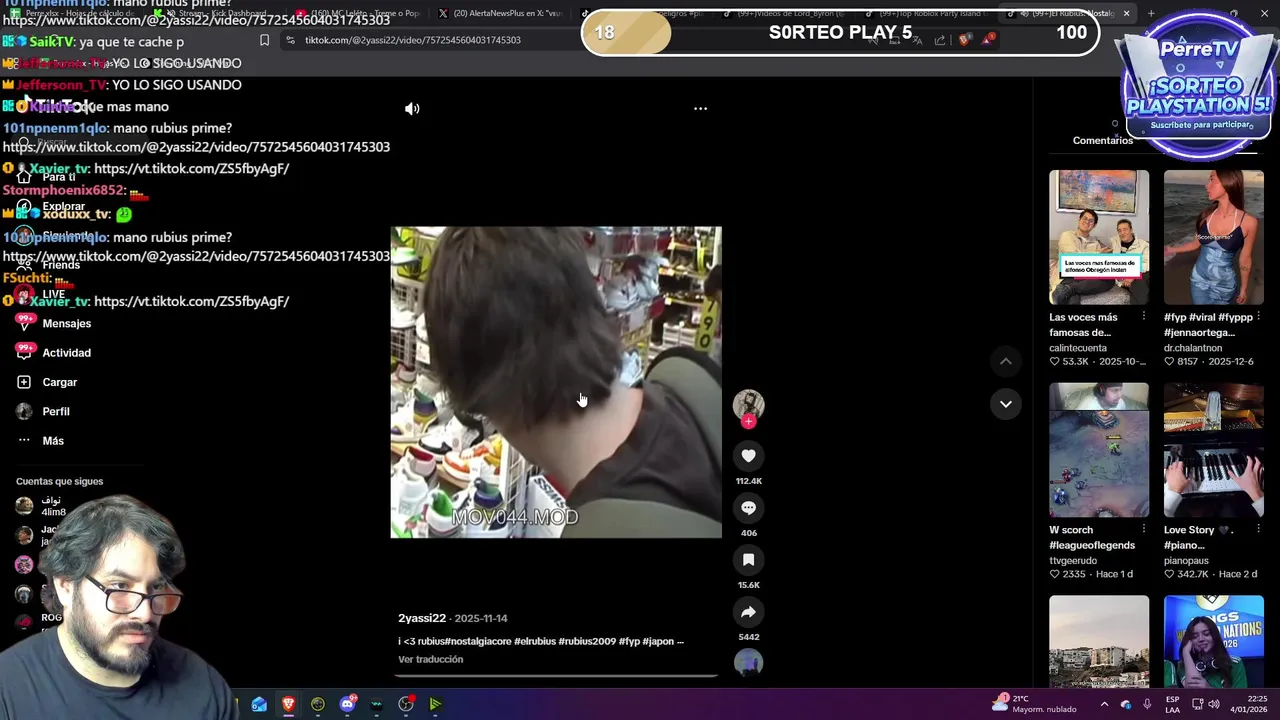This screenshot has width=1280, height=720.
Task: Open LIVE in the sidebar
Action: click(41, 294)
